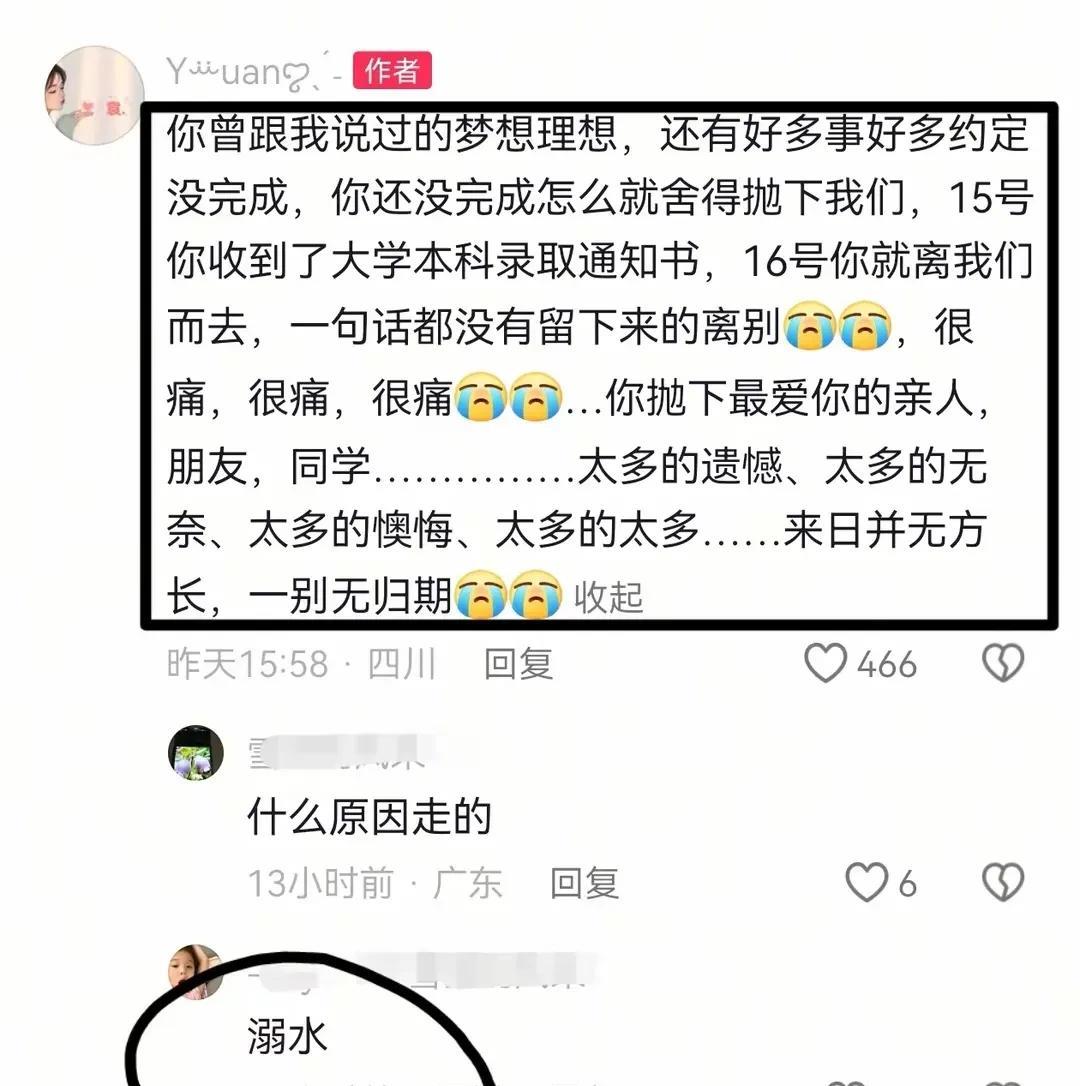The height and width of the screenshot is (1086, 1080).
Task: Click the 466 like count
Action: coord(887,664)
